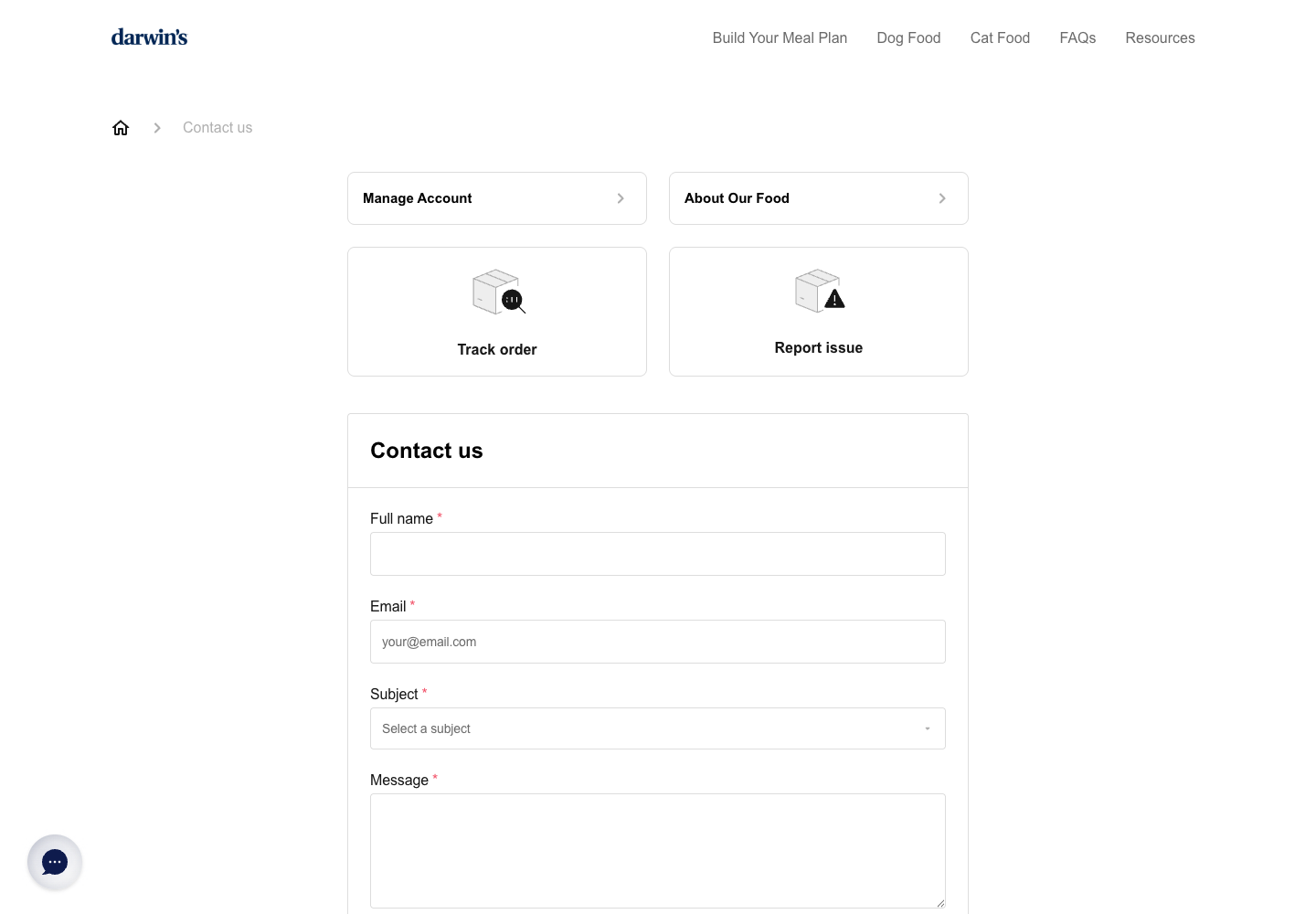Focus the Full name input field

tap(658, 554)
